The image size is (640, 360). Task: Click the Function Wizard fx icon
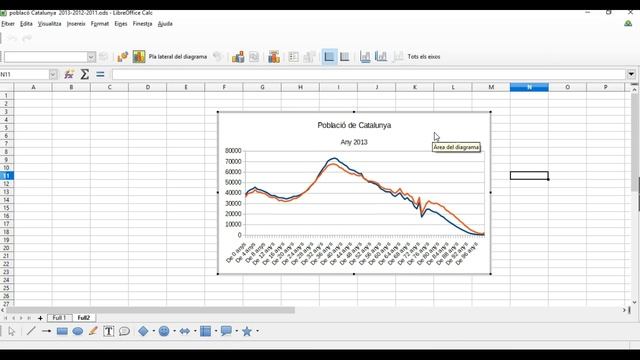pyautogui.click(x=69, y=74)
